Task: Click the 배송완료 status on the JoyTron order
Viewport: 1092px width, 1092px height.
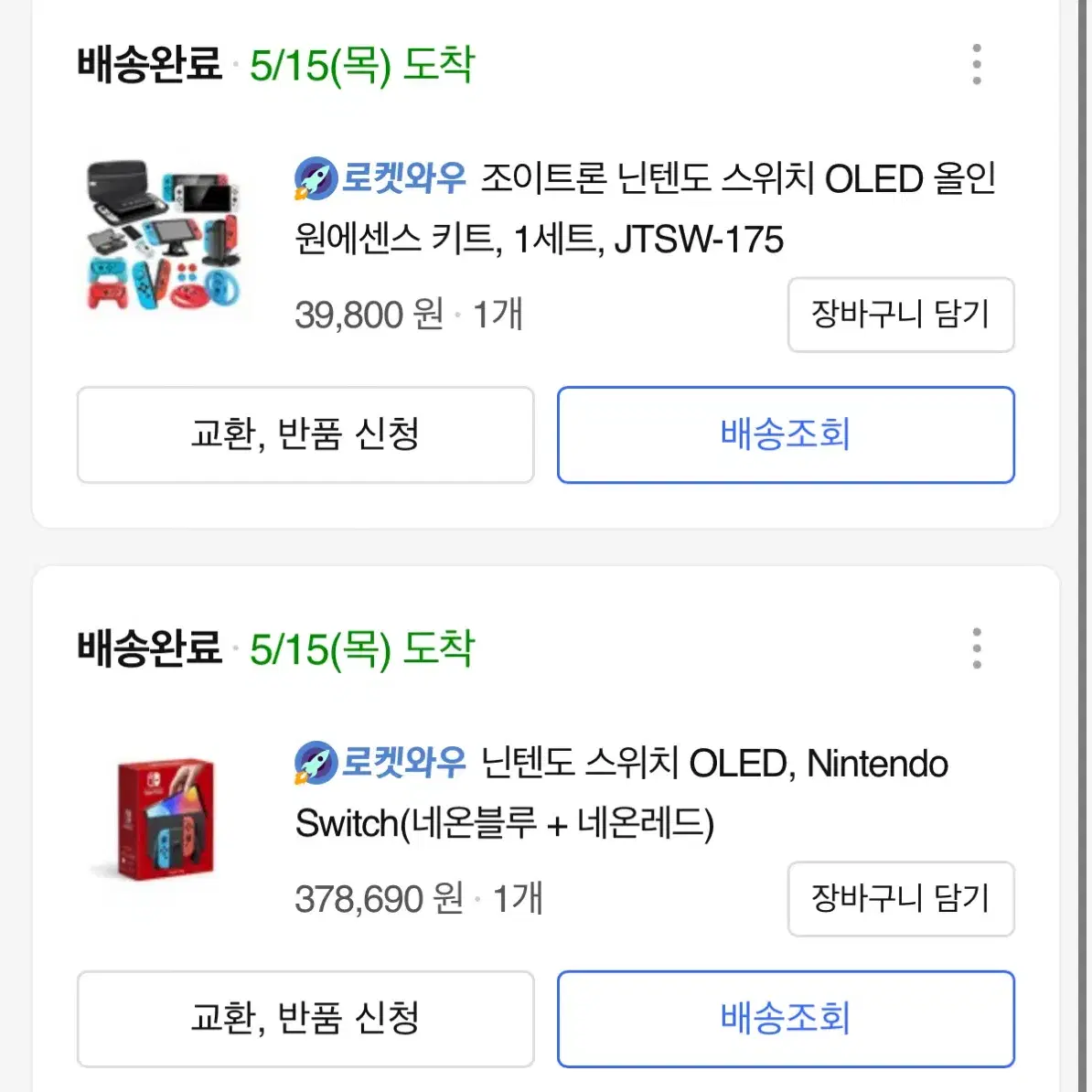Action: [150, 65]
